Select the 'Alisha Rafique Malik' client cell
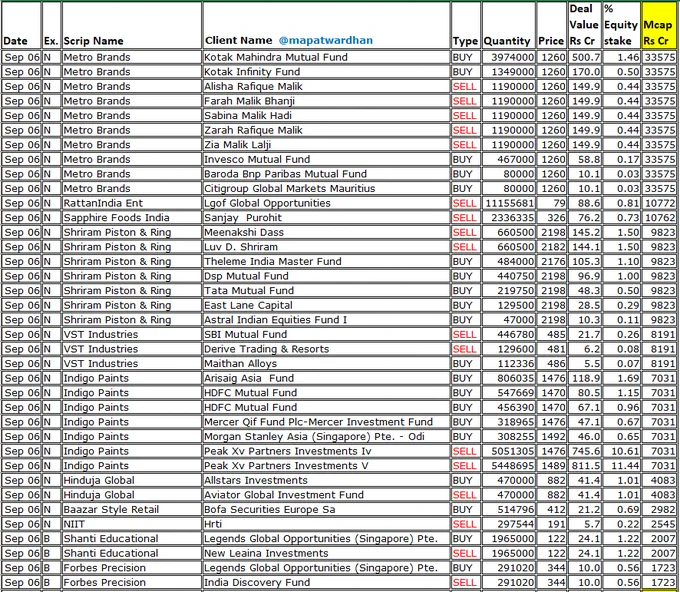Viewport: 680px width, 592px height. click(x=326, y=86)
